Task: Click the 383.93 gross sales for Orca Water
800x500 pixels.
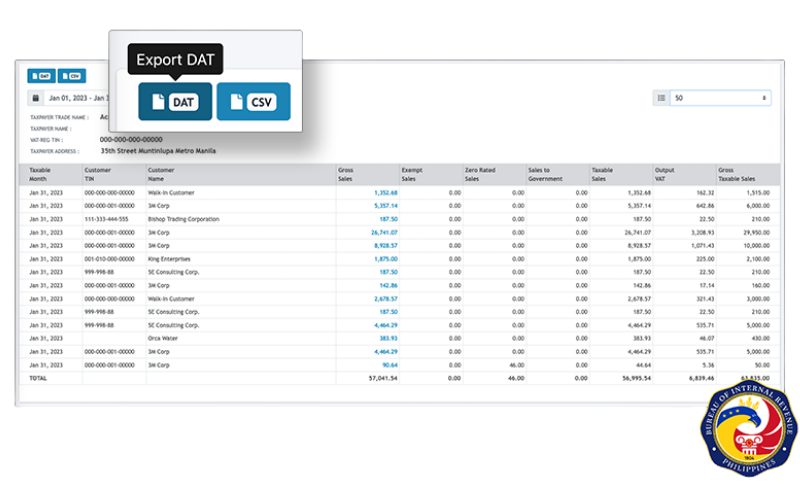Action: click(x=387, y=338)
